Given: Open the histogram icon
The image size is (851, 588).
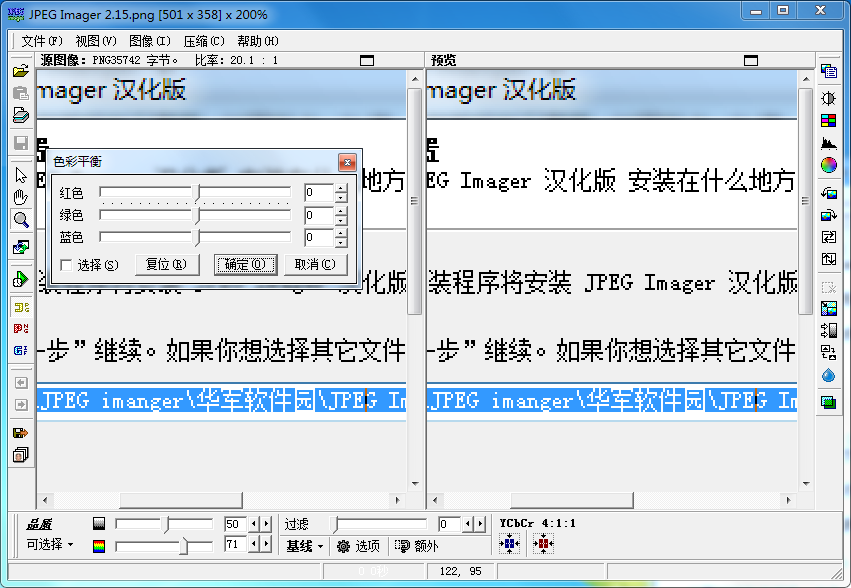Looking at the screenshot, I should point(829,143).
